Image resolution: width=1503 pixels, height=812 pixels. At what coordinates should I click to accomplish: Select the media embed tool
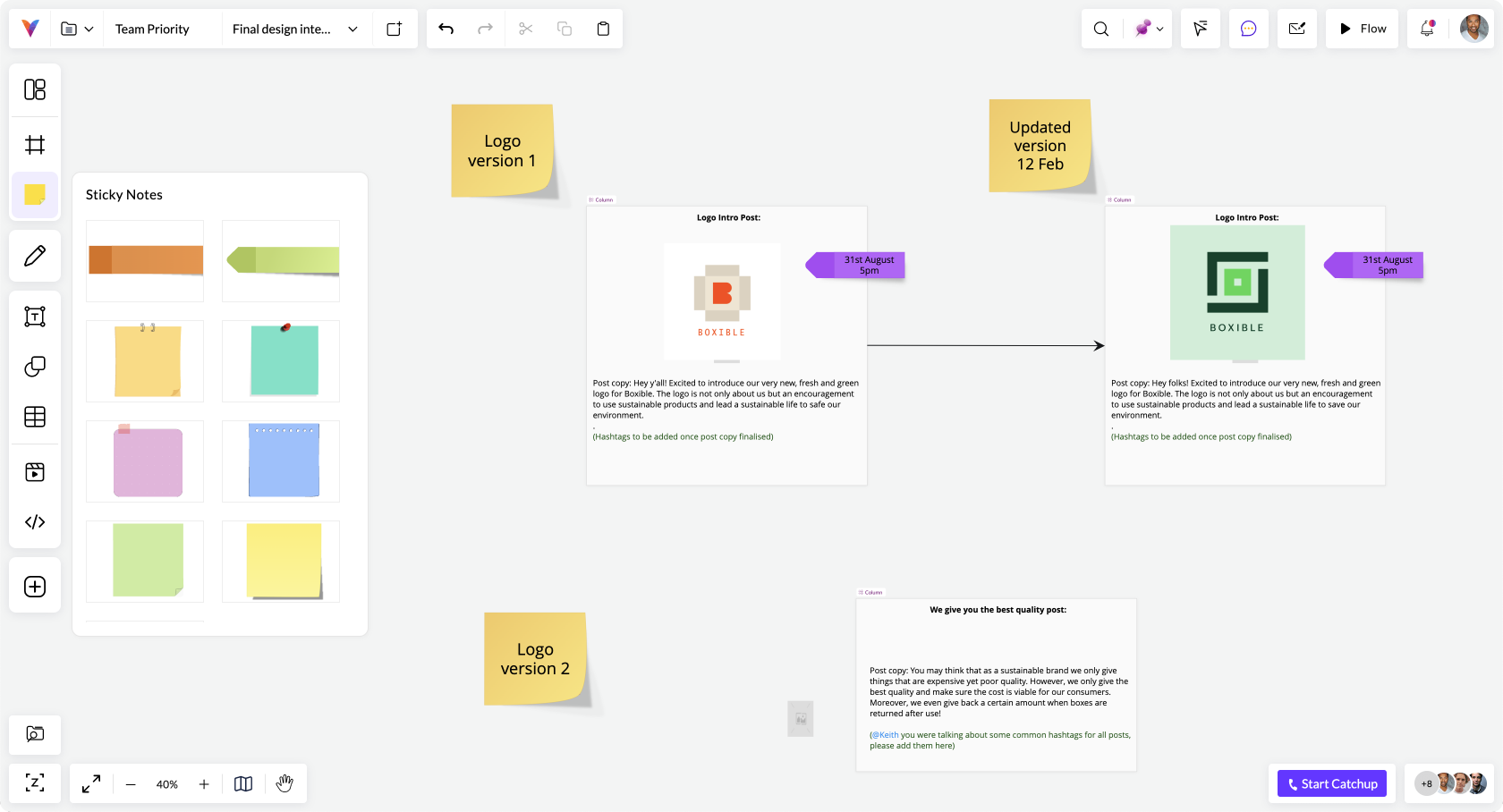click(x=35, y=472)
